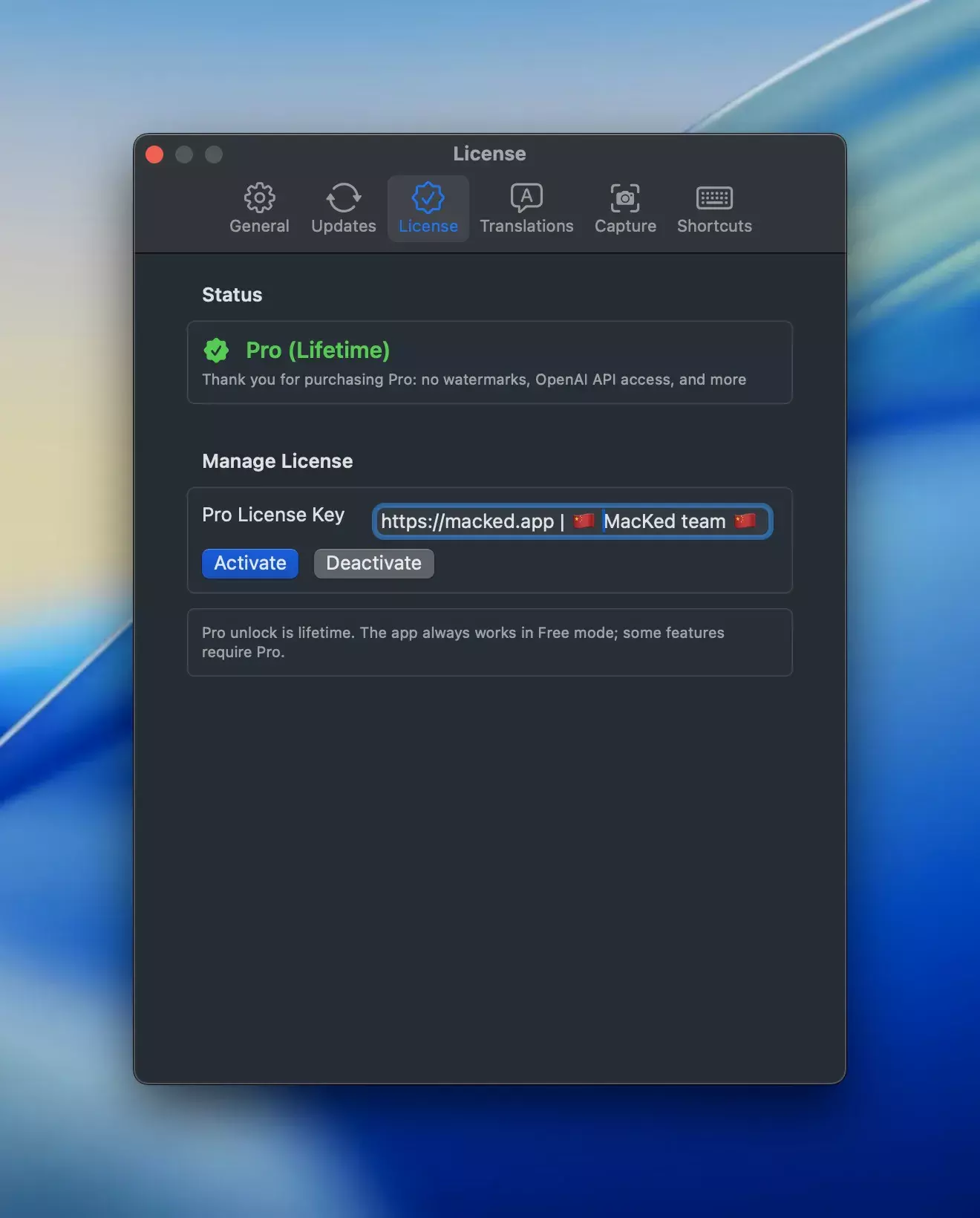Click the License window title
The image size is (980, 1218).
pyautogui.click(x=489, y=154)
